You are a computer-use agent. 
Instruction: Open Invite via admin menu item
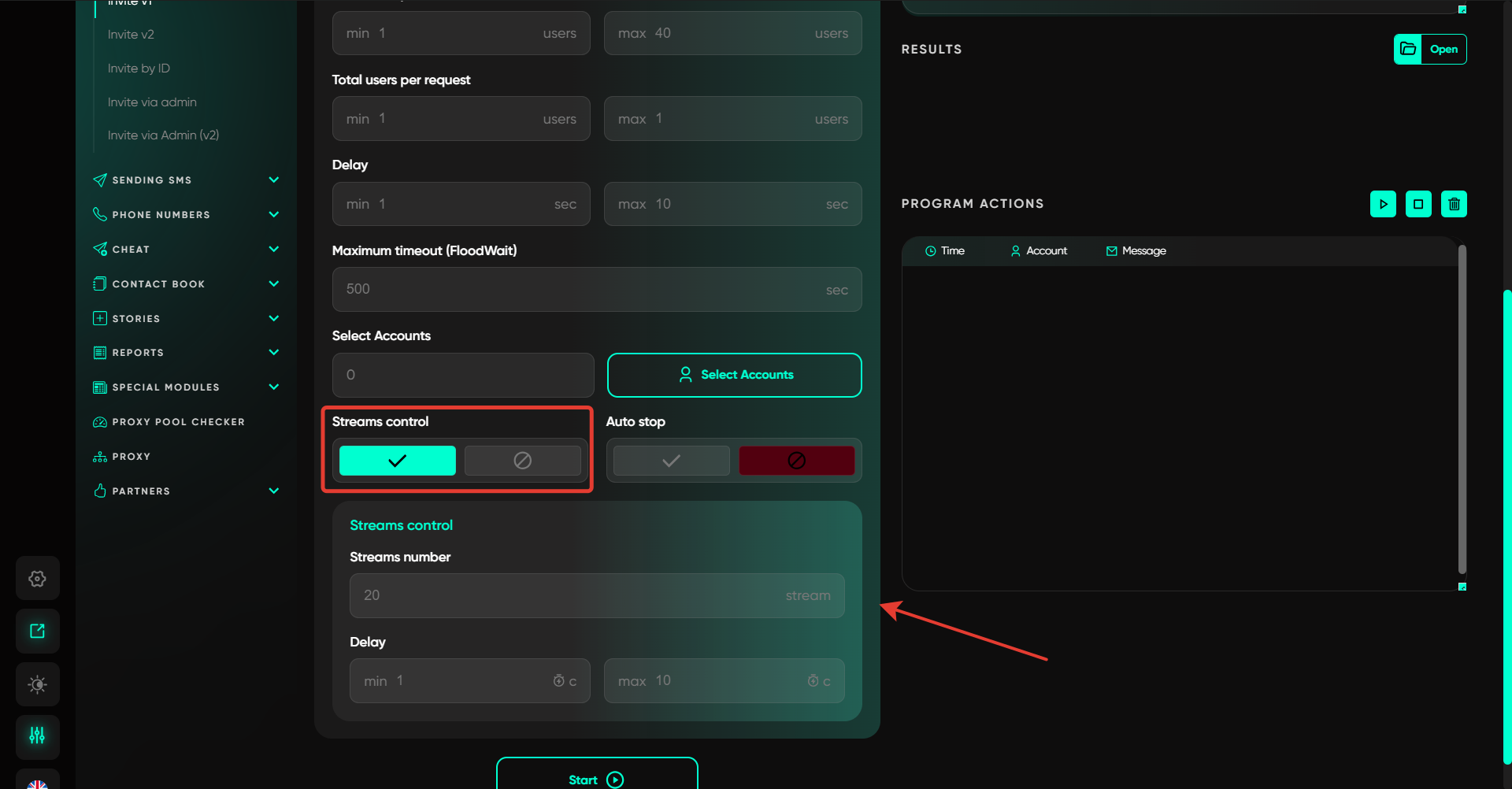[x=152, y=102]
